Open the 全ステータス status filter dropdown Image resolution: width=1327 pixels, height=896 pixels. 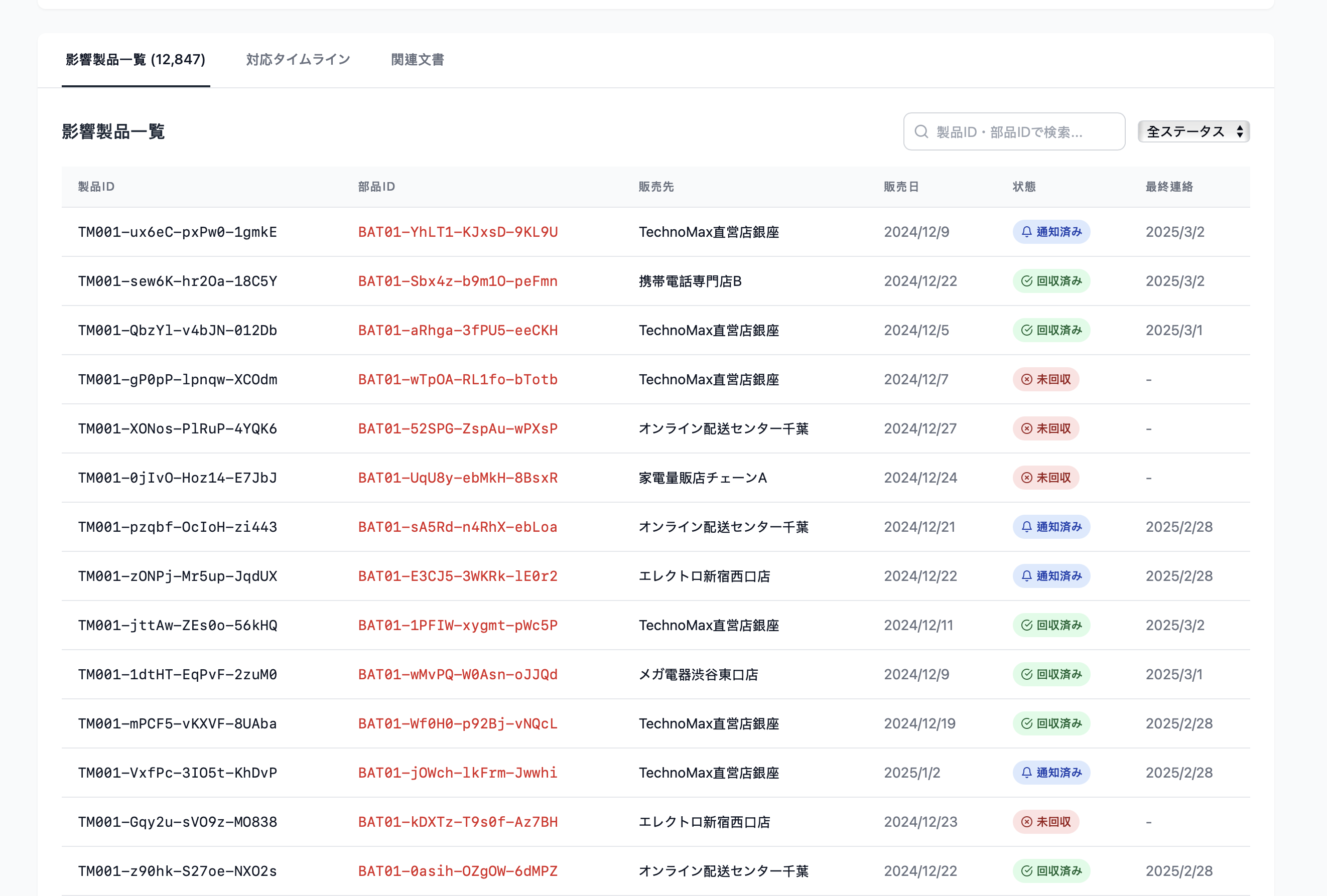(1185, 132)
